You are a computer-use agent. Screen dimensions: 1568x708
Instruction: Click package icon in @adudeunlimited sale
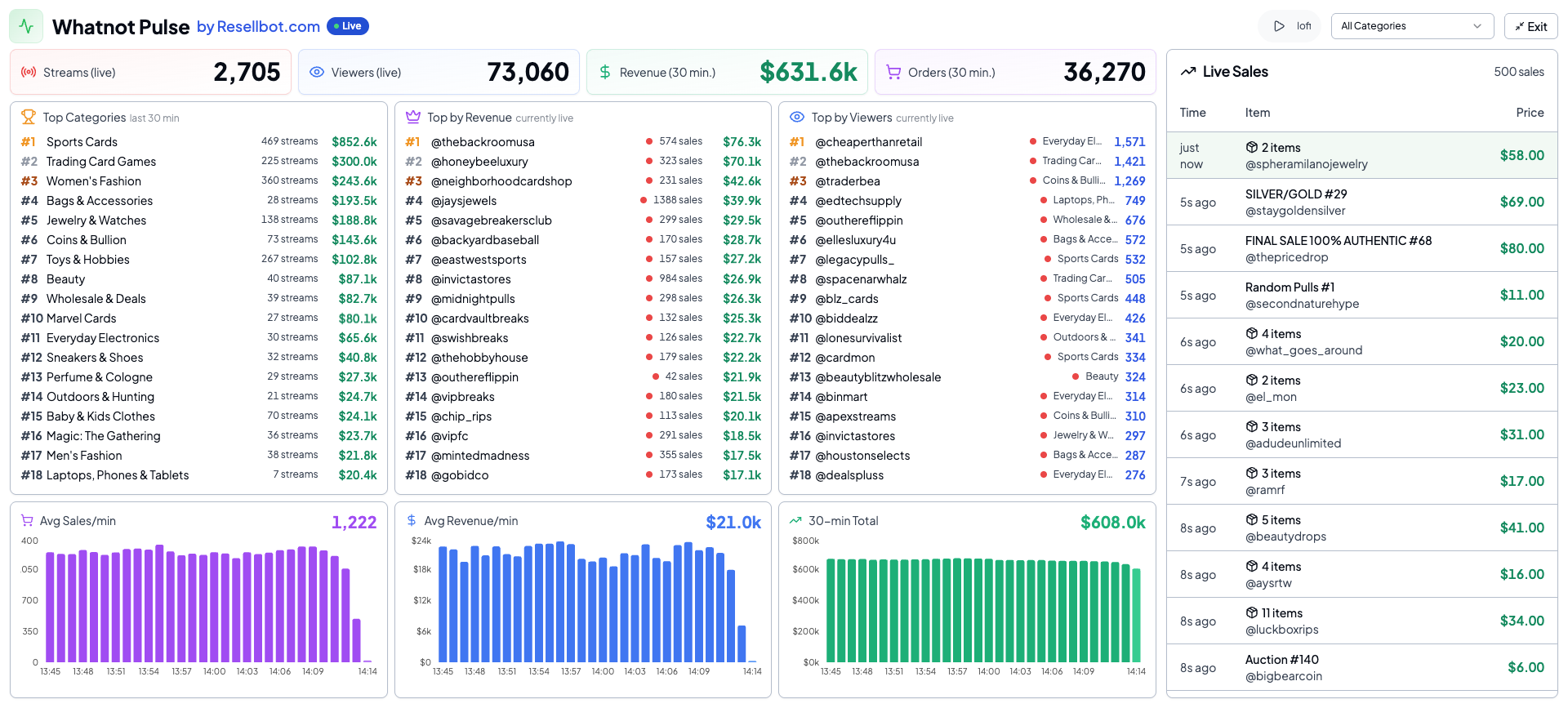pos(1251,426)
